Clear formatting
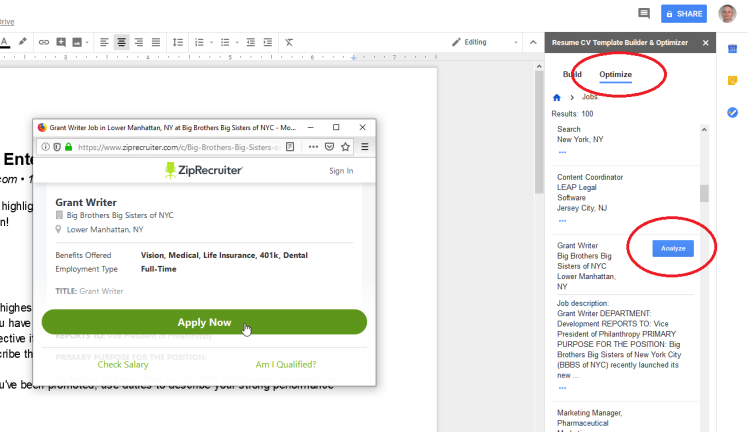The height and width of the screenshot is (432, 748). (289, 42)
